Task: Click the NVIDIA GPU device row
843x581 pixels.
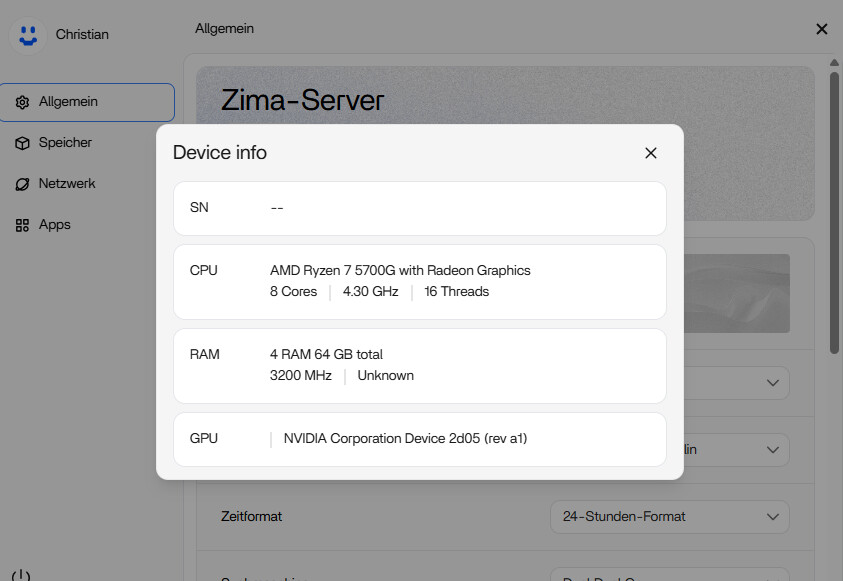Action: coord(419,439)
